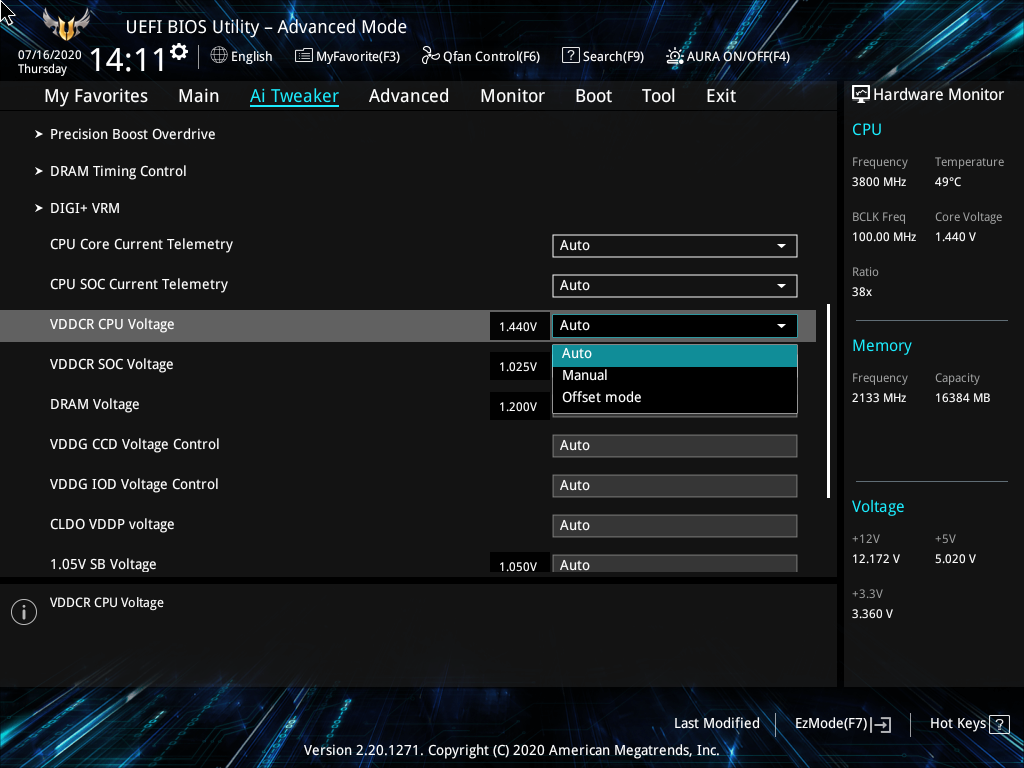Image resolution: width=1024 pixels, height=768 pixels.
Task: Open the Advanced tab
Action: [x=409, y=96]
